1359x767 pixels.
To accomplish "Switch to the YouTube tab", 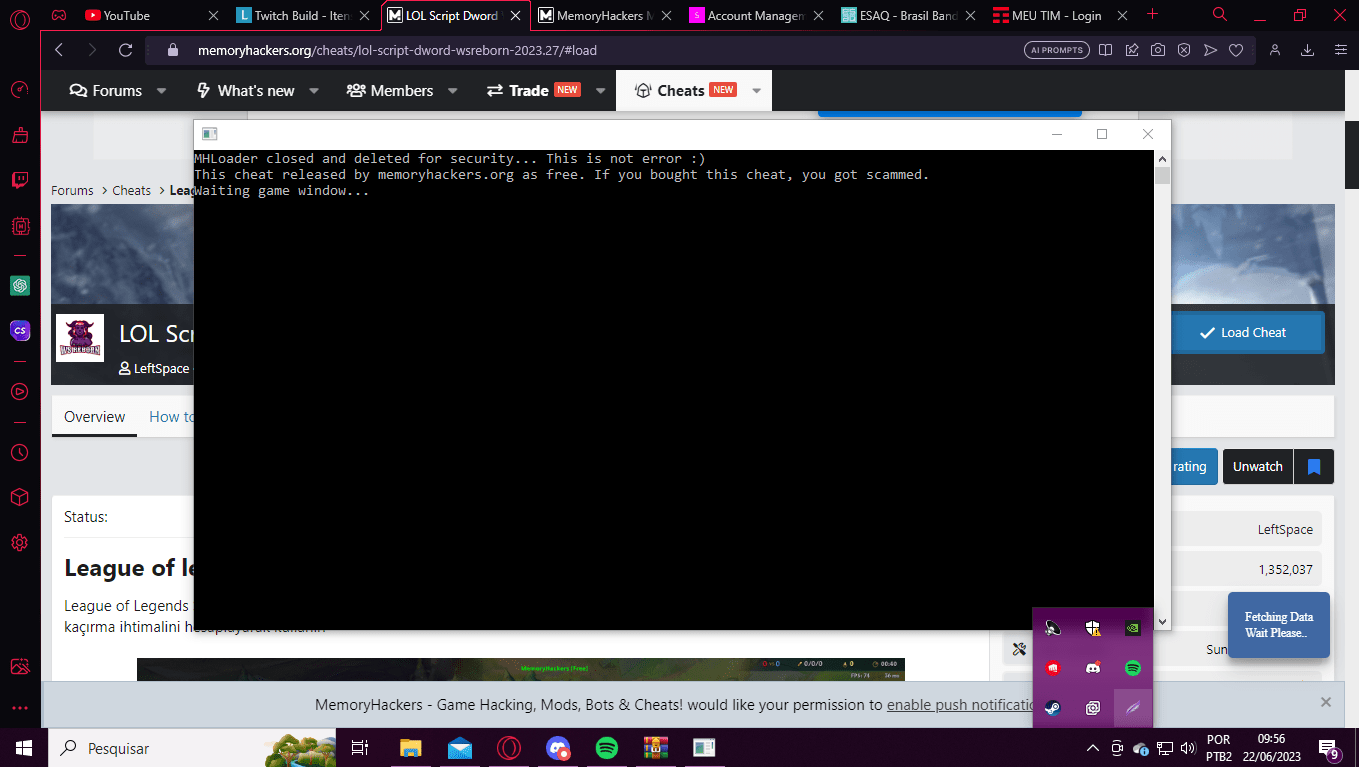I will pos(152,15).
